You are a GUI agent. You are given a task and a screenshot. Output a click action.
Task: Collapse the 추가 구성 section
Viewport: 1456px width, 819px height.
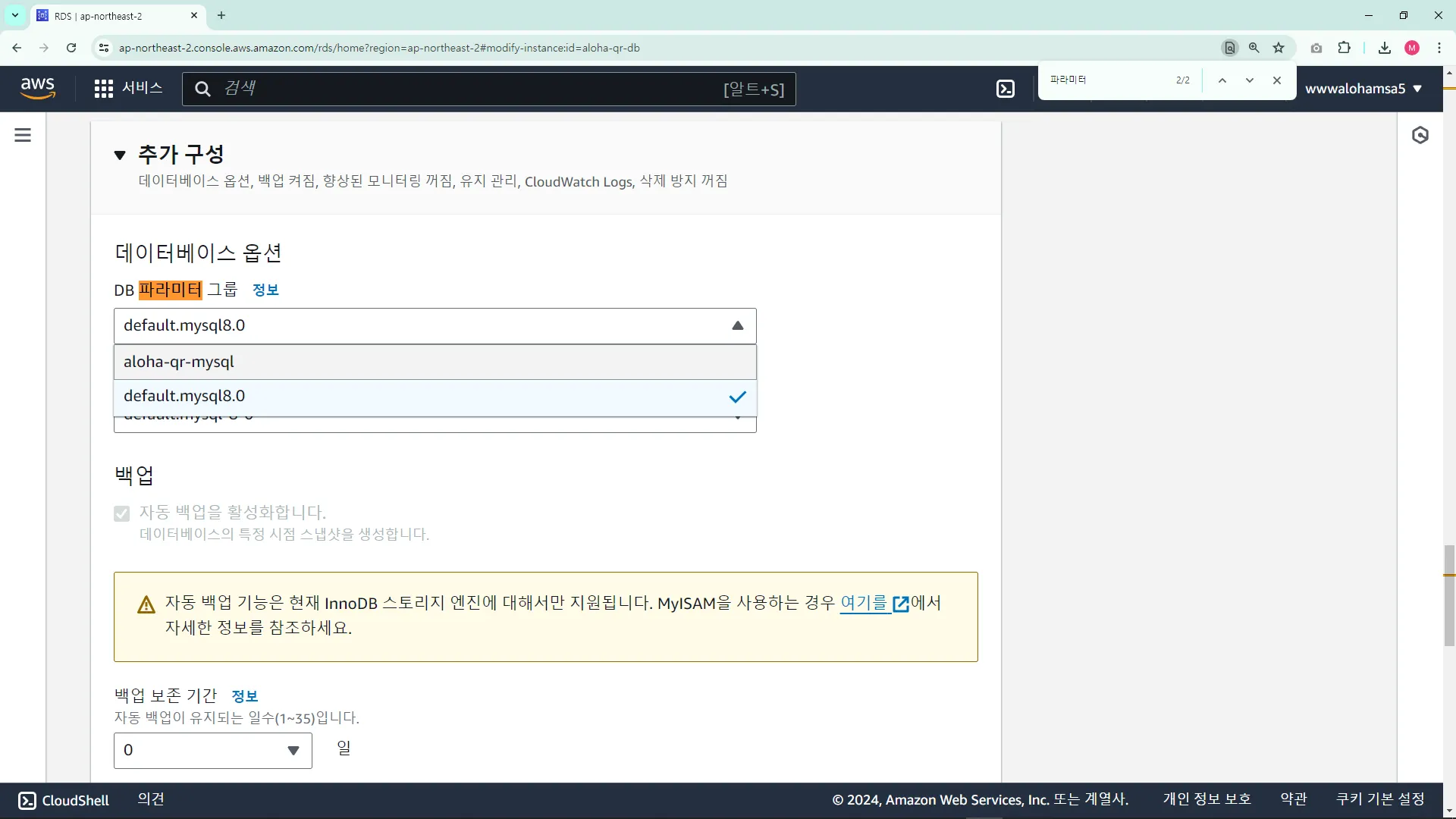pos(120,155)
